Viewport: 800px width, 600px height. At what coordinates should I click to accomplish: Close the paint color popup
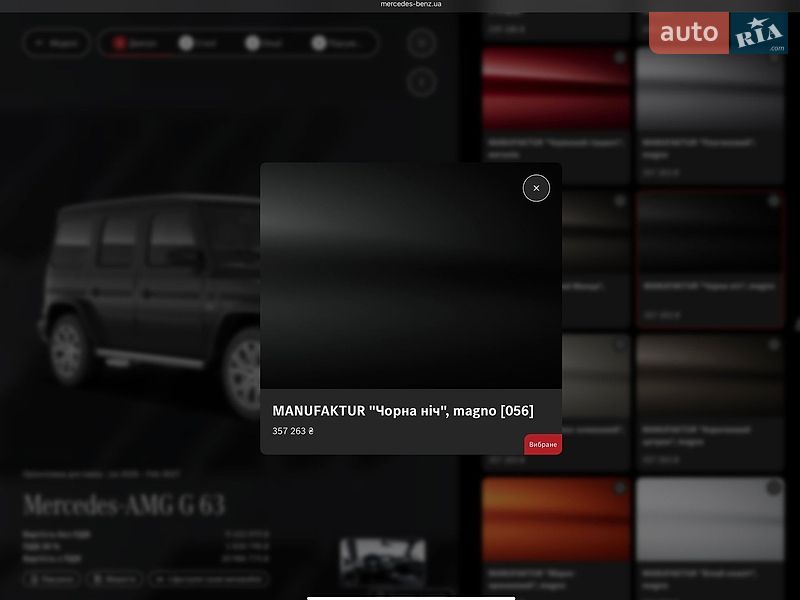tap(536, 188)
